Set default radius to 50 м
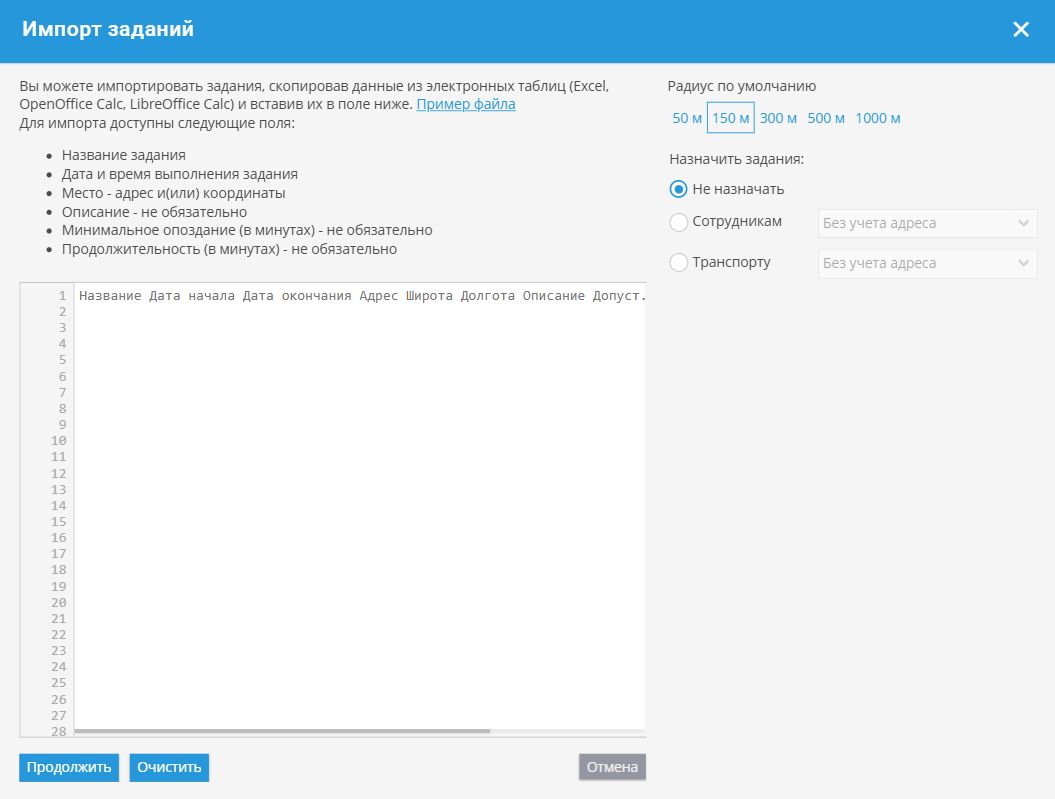The width and height of the screenshot is (1055, 799). (x=687, y=118)
